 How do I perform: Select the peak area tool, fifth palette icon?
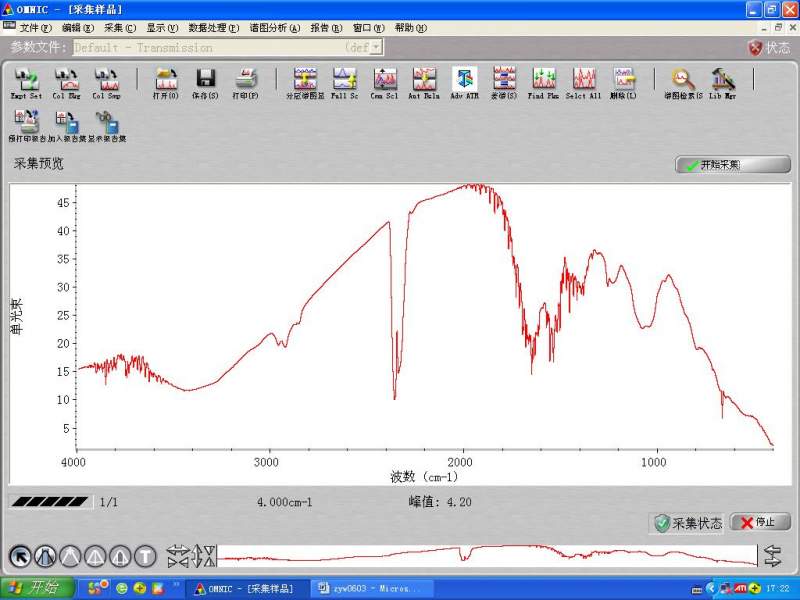(120, 556)
